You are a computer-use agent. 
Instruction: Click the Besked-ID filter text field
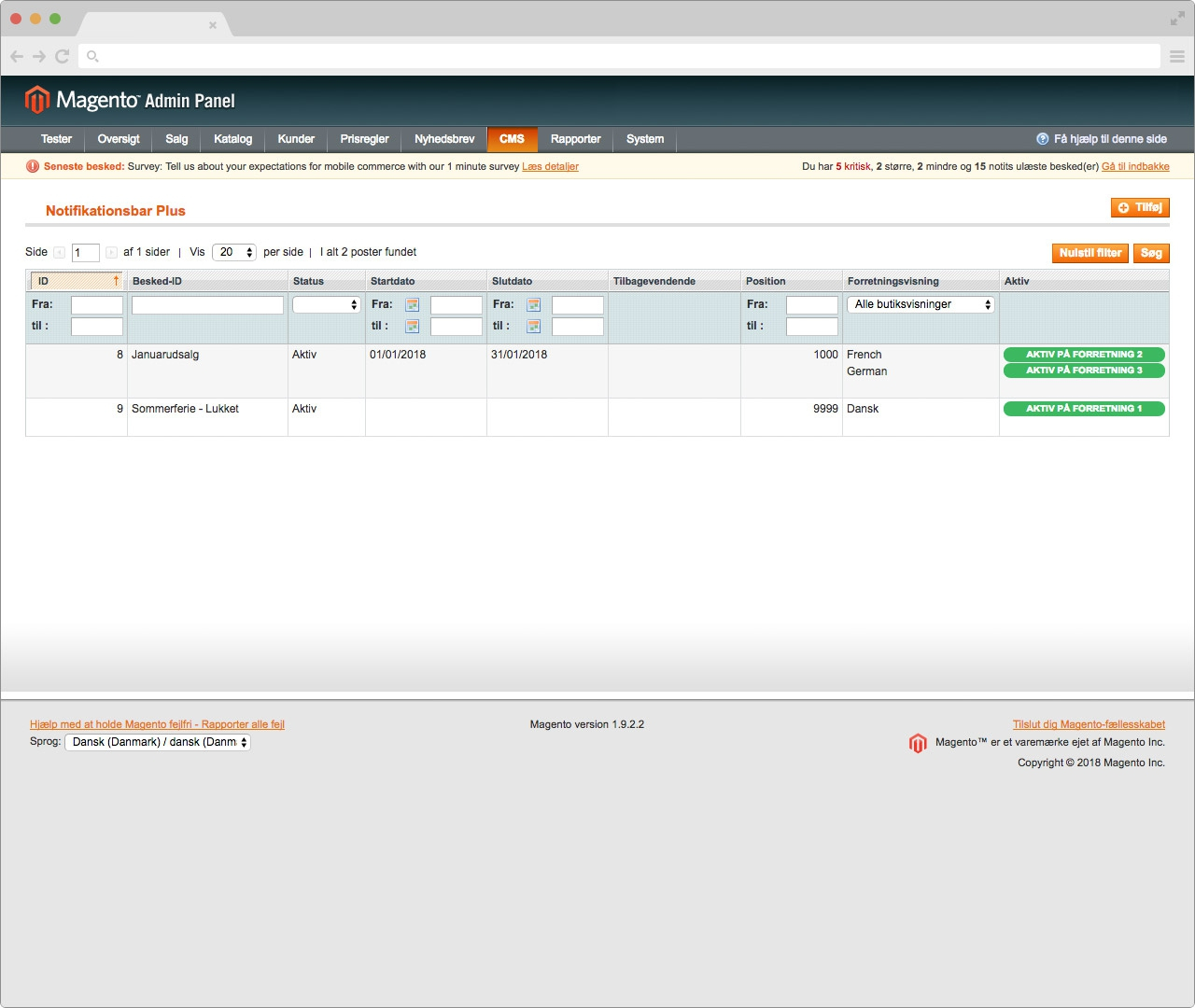(207, 305)
